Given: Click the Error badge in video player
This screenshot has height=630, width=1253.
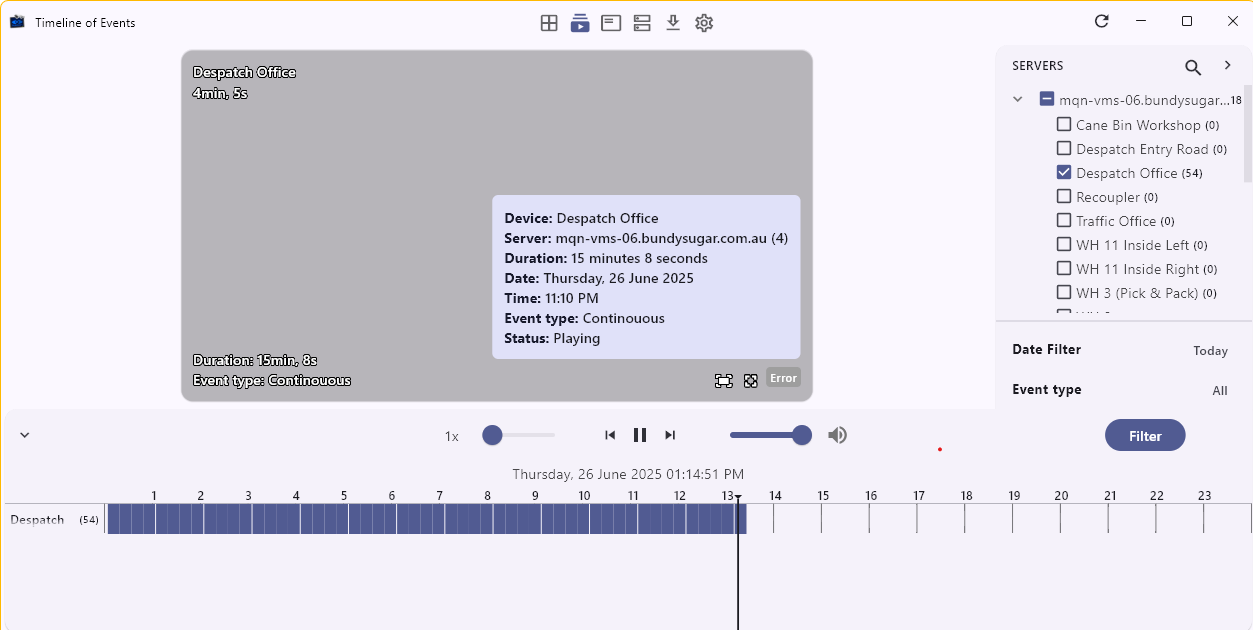Looking at the screenshot, I should tap(783, 378).
